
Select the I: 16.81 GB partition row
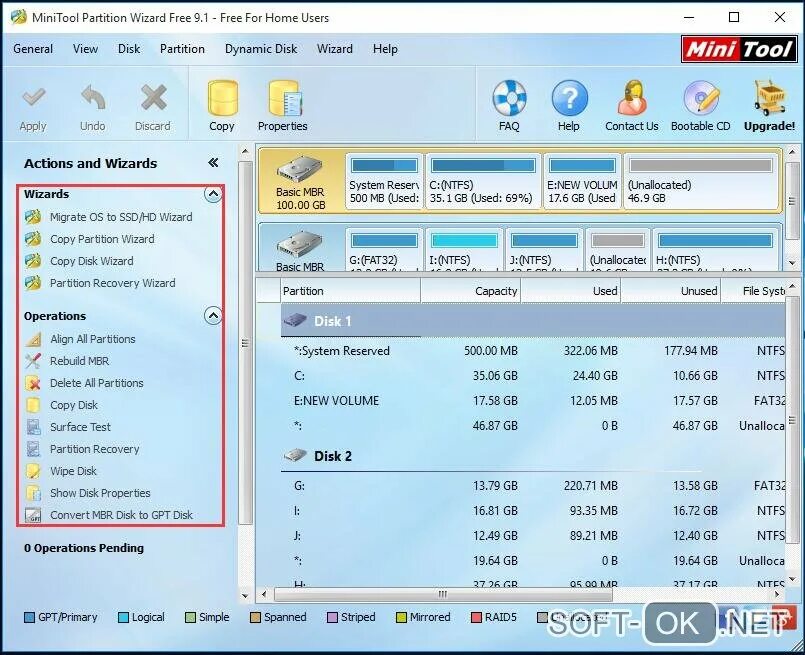point(533,511)
